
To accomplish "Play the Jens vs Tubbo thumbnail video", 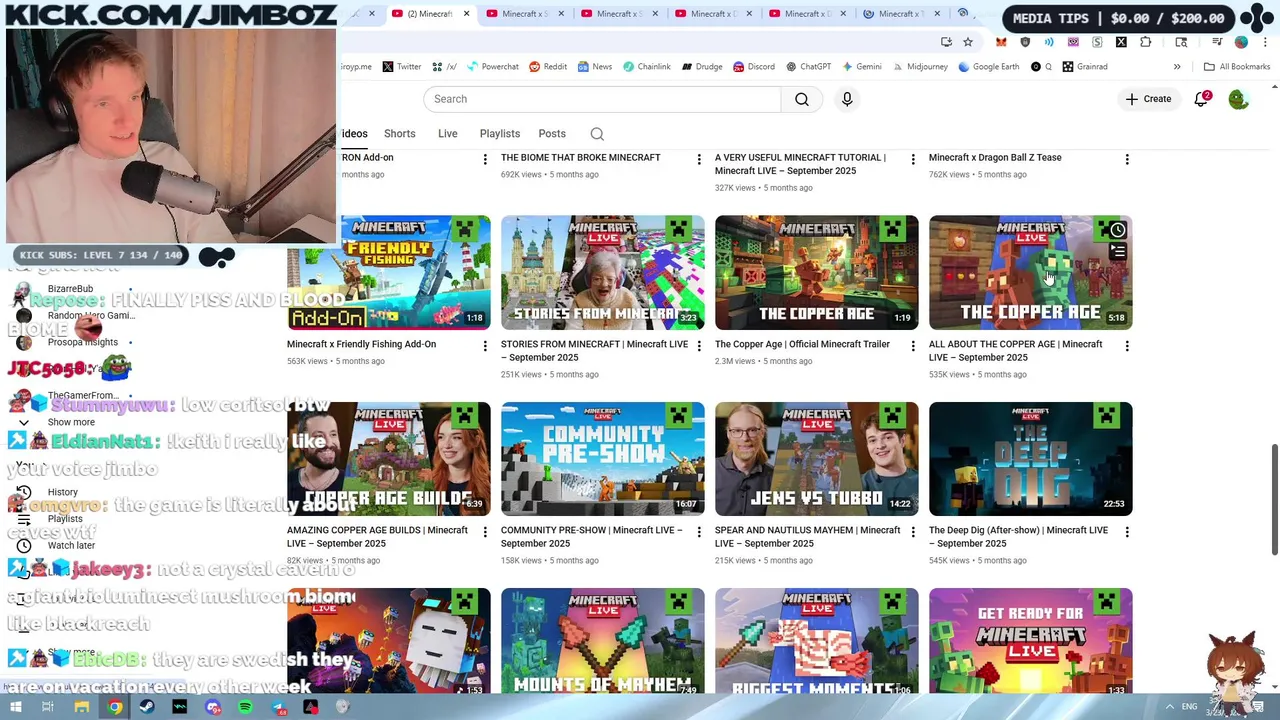I will coord(816,459).
